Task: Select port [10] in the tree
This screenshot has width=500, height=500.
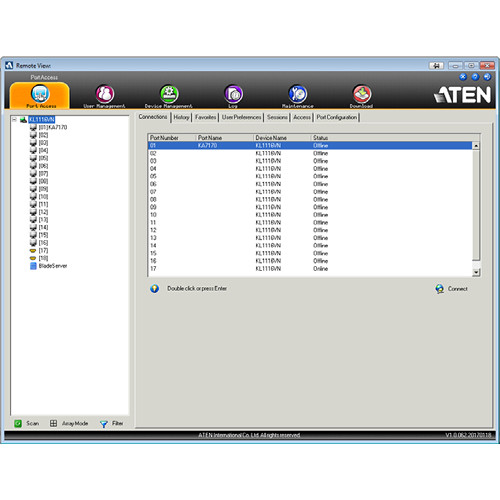Action: pos(43,197)
